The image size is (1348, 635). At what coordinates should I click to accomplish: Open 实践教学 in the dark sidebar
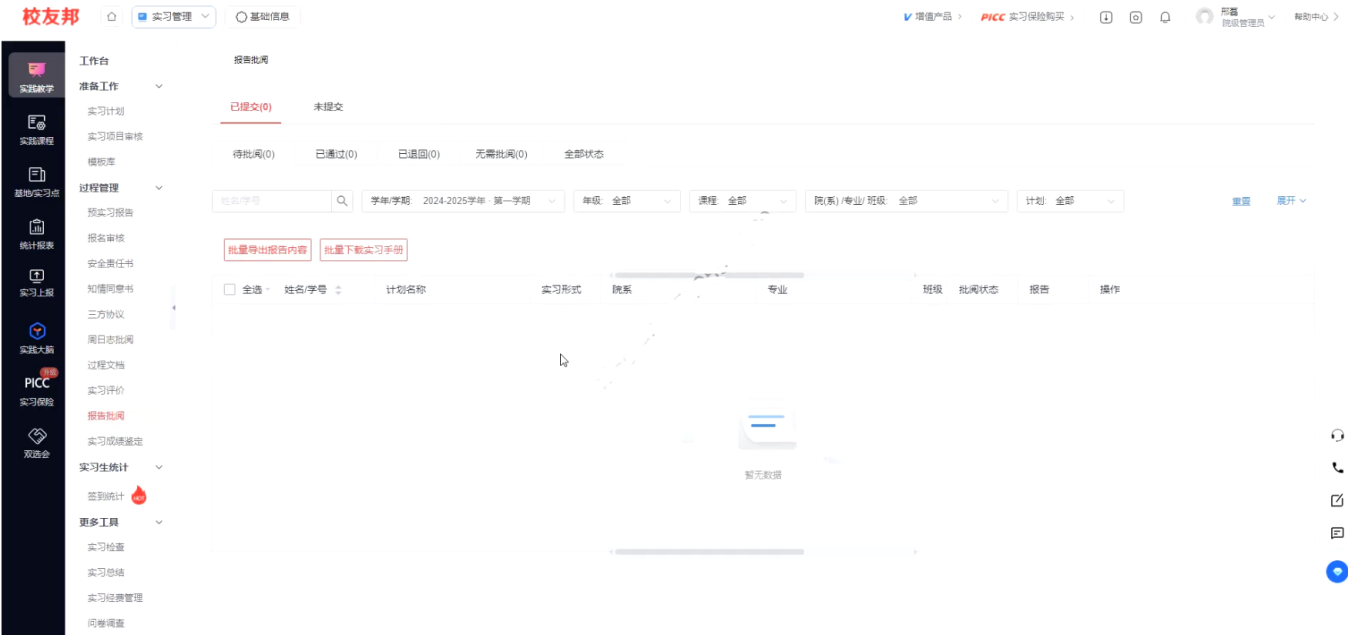pyautogui.click(x=37, y=76)
